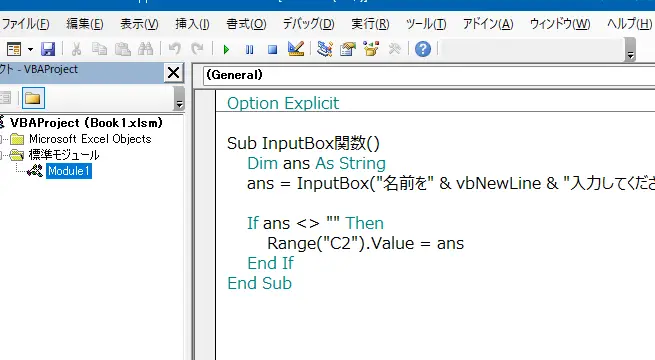Viewport: 655px width, 360px height.
Task: Click View Object icon in Project panel
Action: coord(5,98)
